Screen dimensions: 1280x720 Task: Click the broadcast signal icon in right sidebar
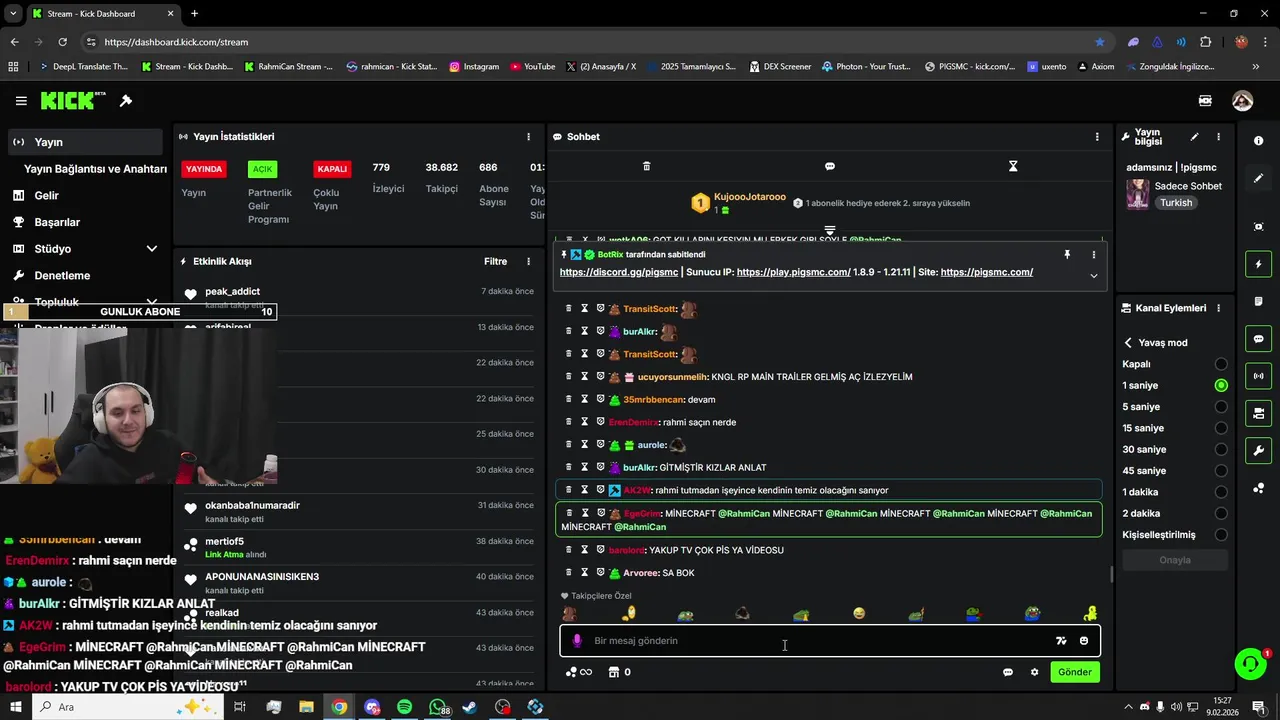click(x=1258, y=376)
